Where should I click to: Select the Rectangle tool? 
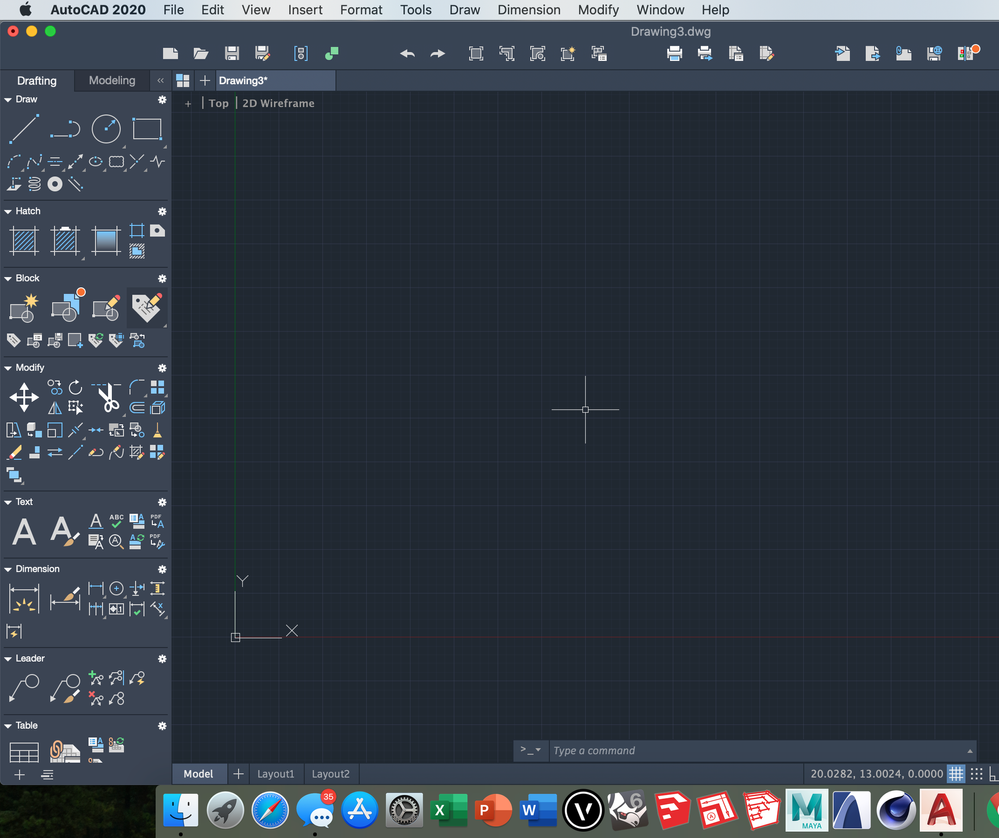(x=147, y=129)
